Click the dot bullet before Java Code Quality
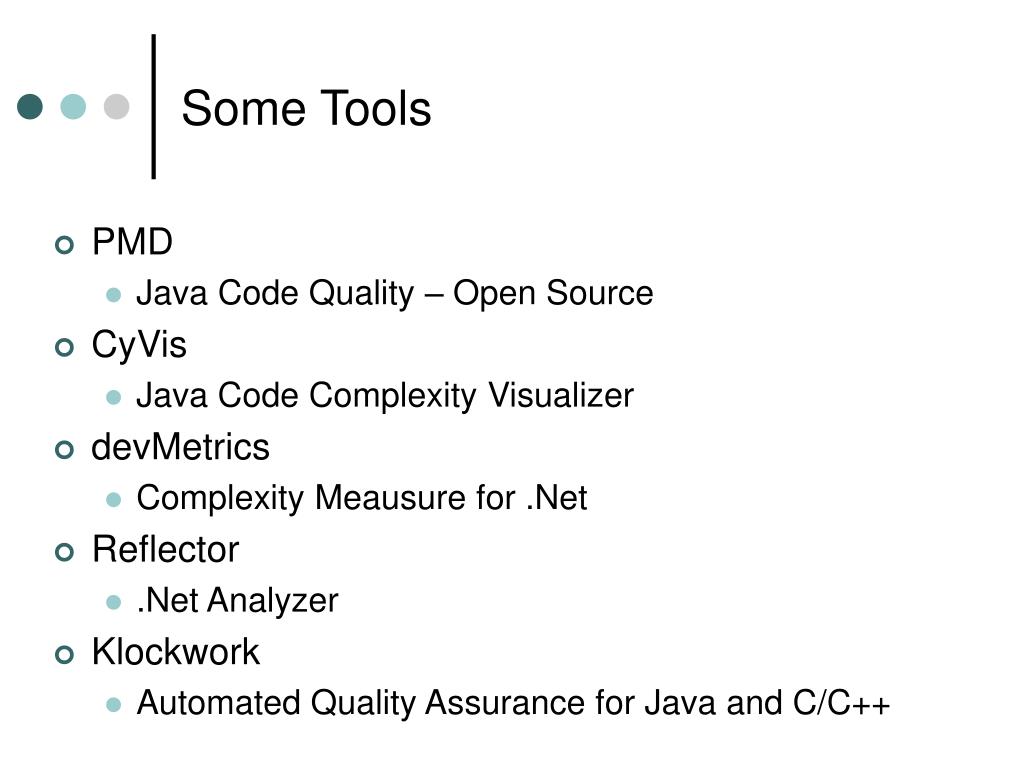 click(x=114, y=295)
